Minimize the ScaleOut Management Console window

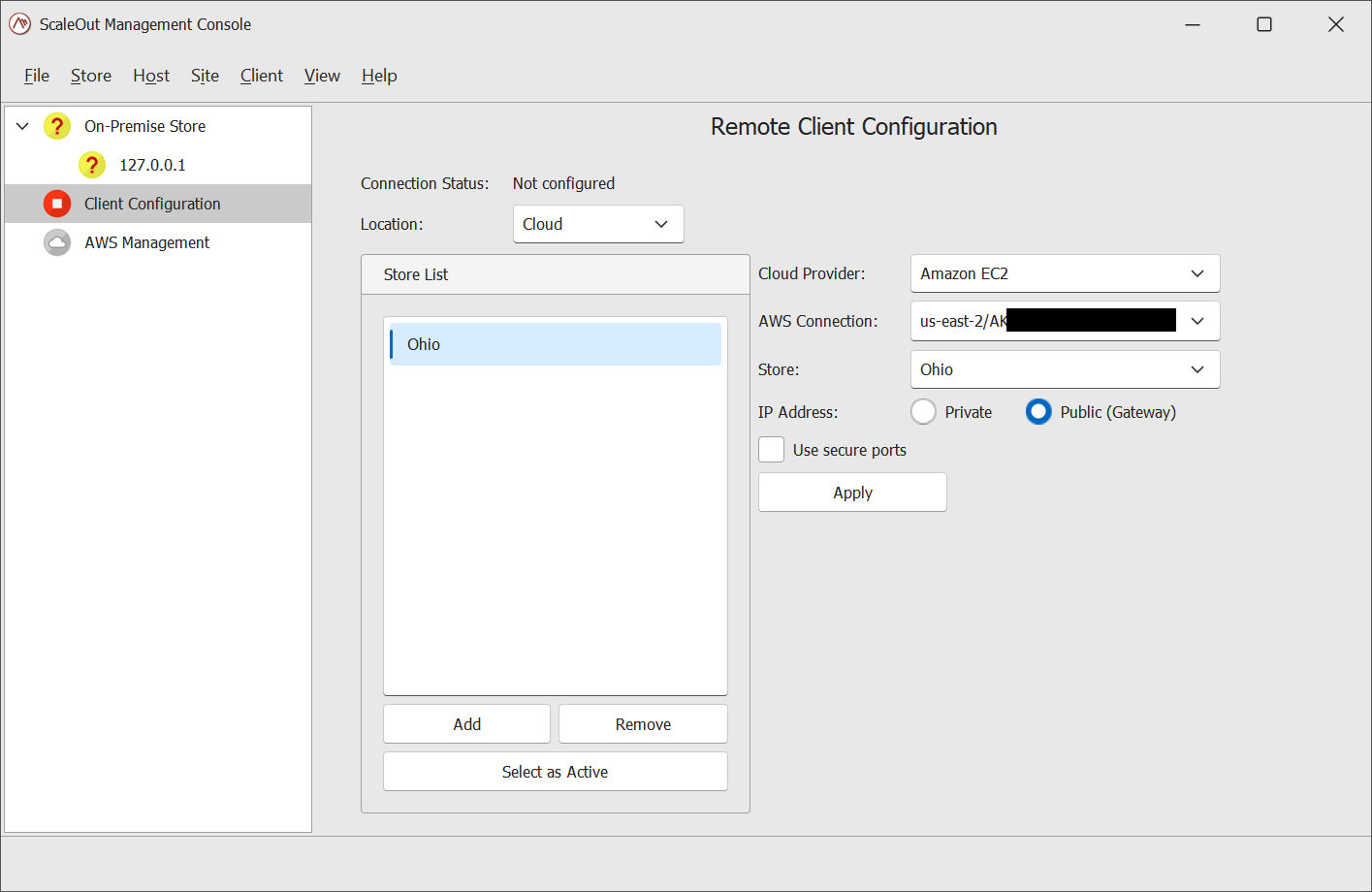tap(1193, 24)
